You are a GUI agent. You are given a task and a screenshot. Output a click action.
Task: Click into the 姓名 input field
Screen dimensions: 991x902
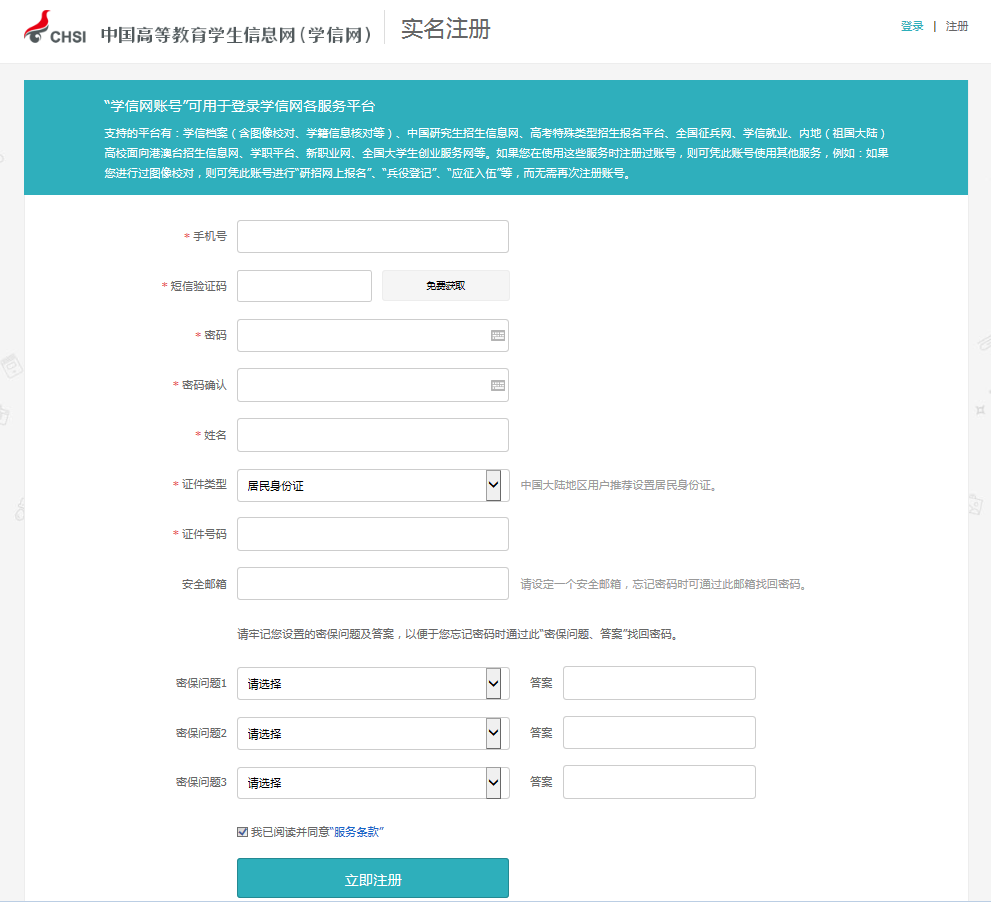372,435
